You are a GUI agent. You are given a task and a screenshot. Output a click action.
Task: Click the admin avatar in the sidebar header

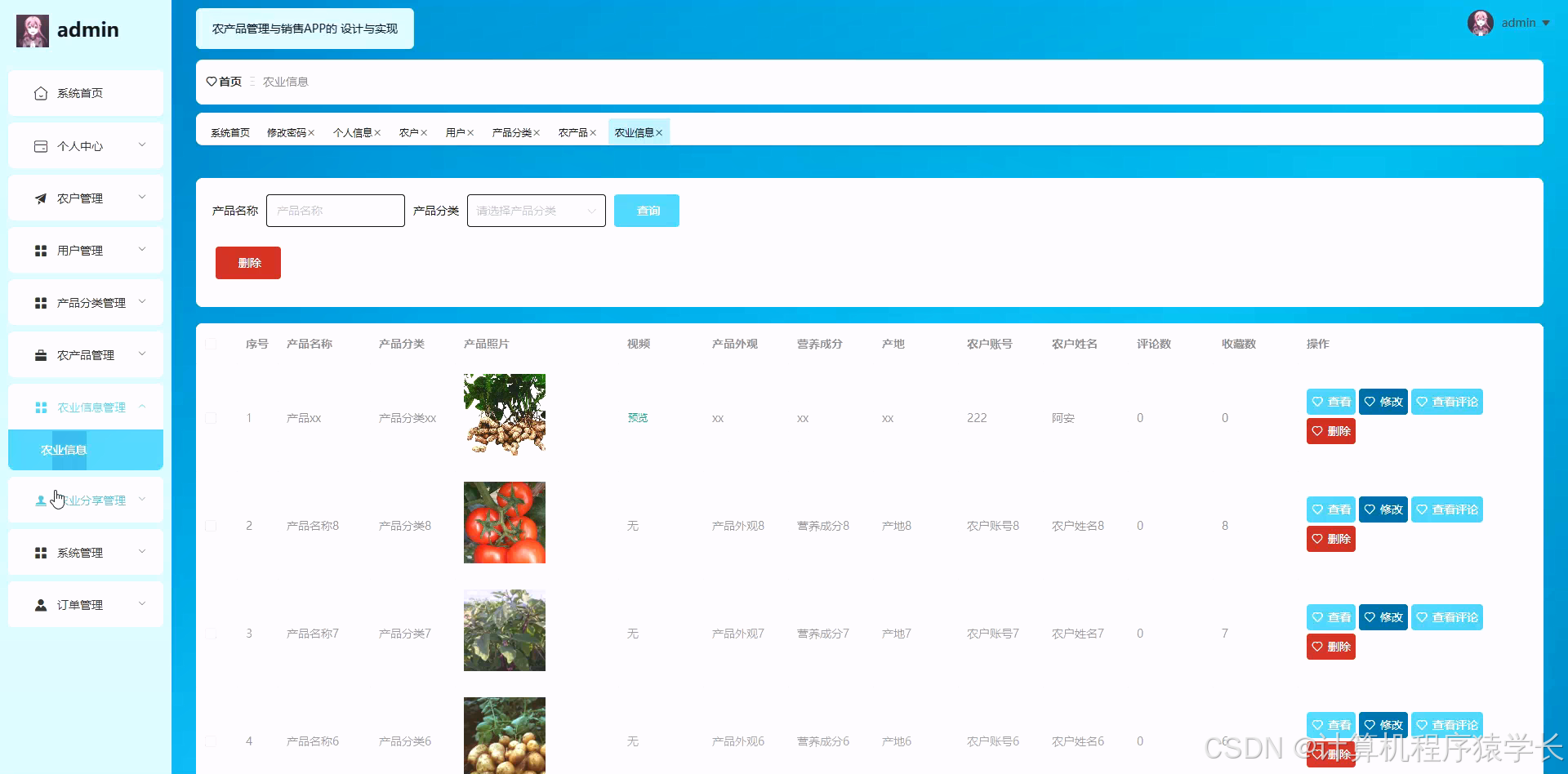point(33,31)
